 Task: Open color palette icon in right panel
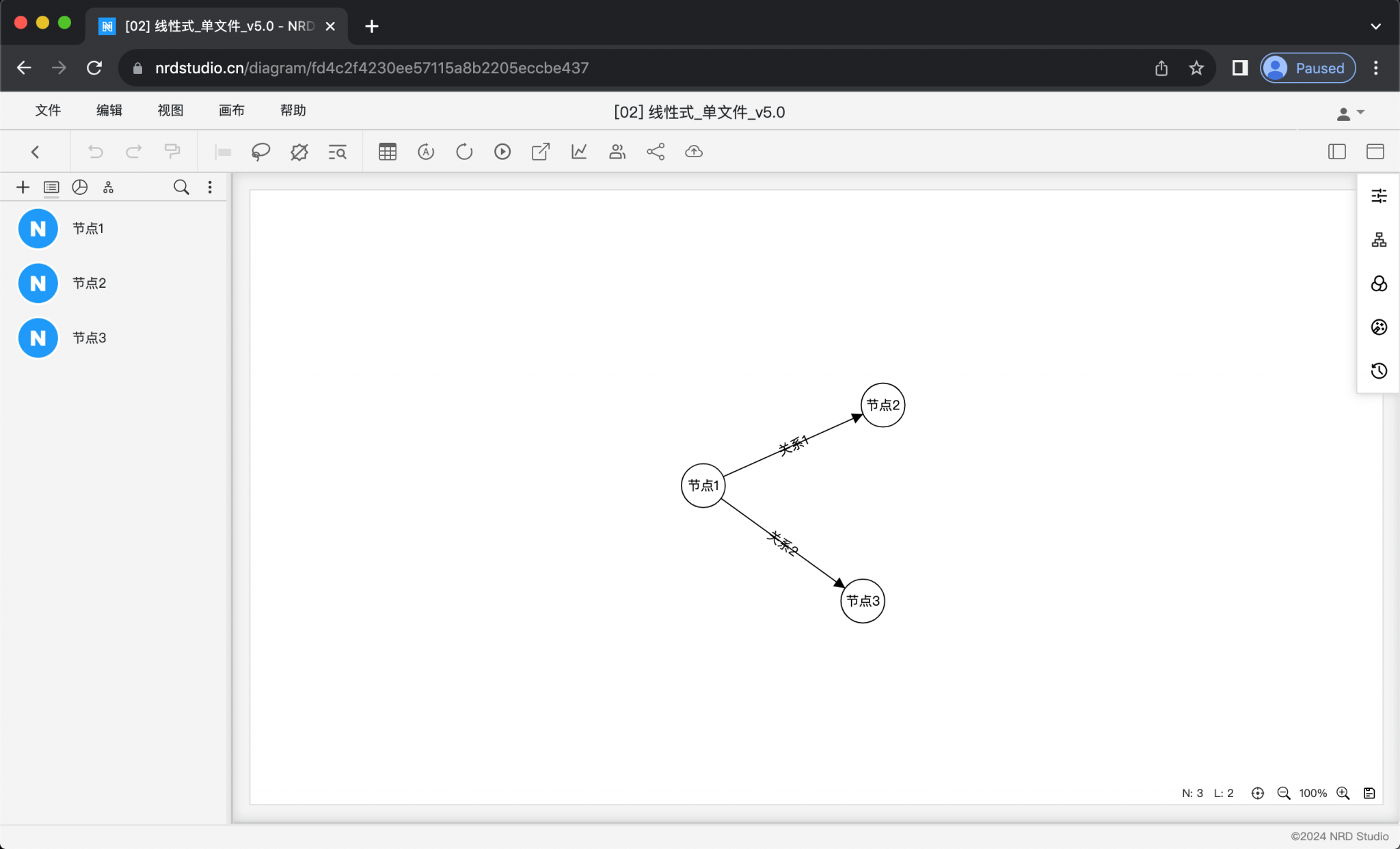1379,327
